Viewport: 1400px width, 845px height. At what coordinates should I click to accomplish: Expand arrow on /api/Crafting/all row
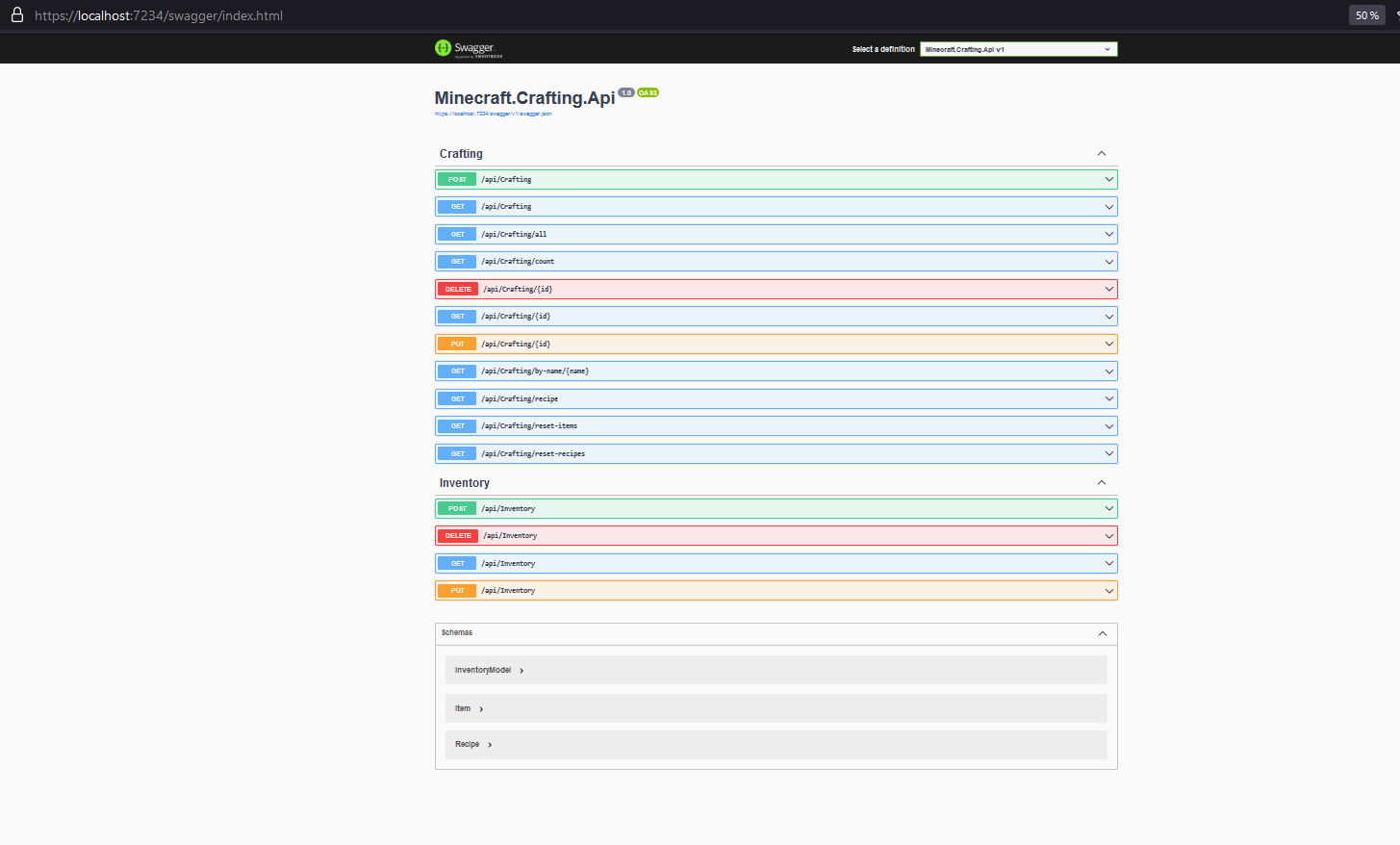(1109, 234)
